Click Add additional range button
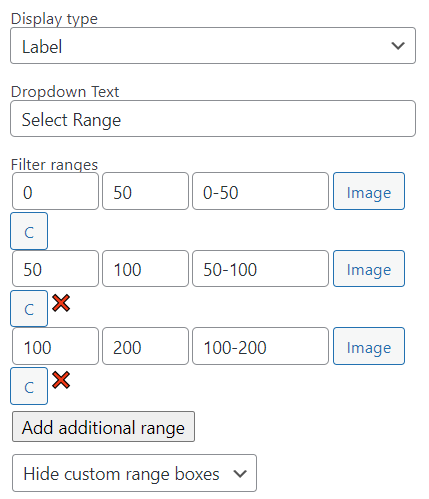The height and width of the screenshot is (499, 429). 103,427
